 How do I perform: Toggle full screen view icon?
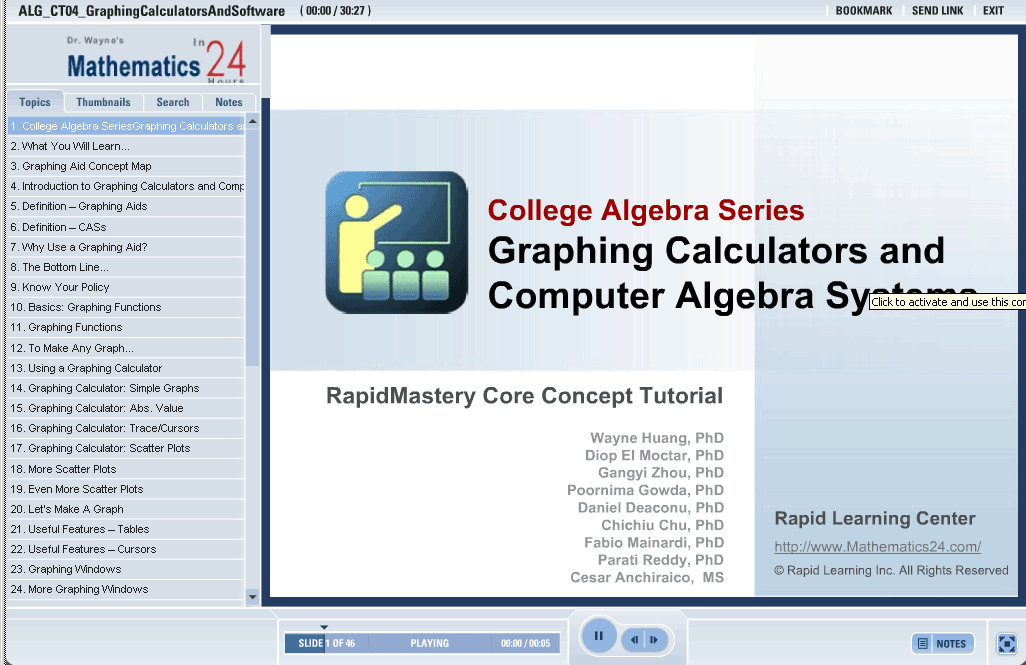click(x=1007, y=644)
